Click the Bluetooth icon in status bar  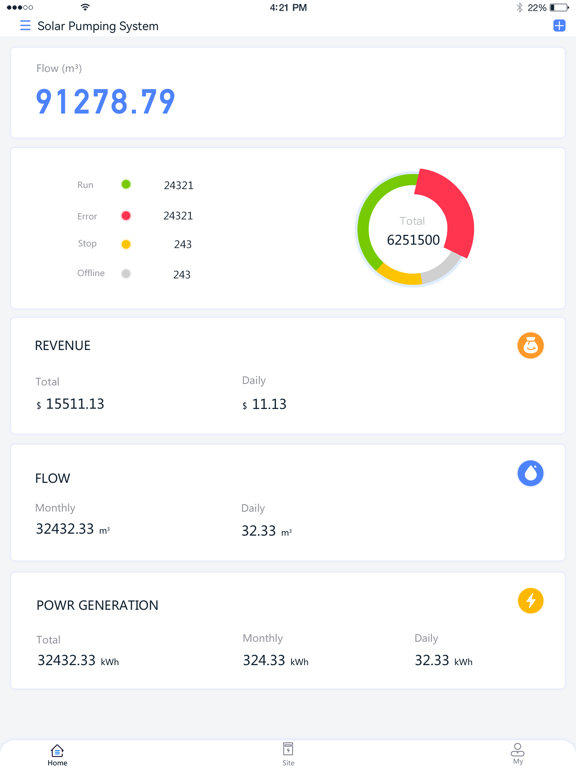click(519, 7)
